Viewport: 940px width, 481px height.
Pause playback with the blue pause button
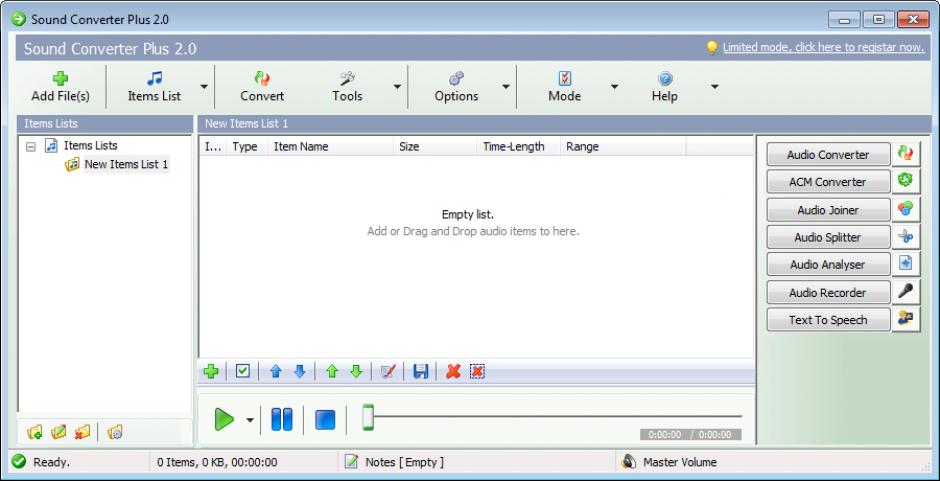282,419
